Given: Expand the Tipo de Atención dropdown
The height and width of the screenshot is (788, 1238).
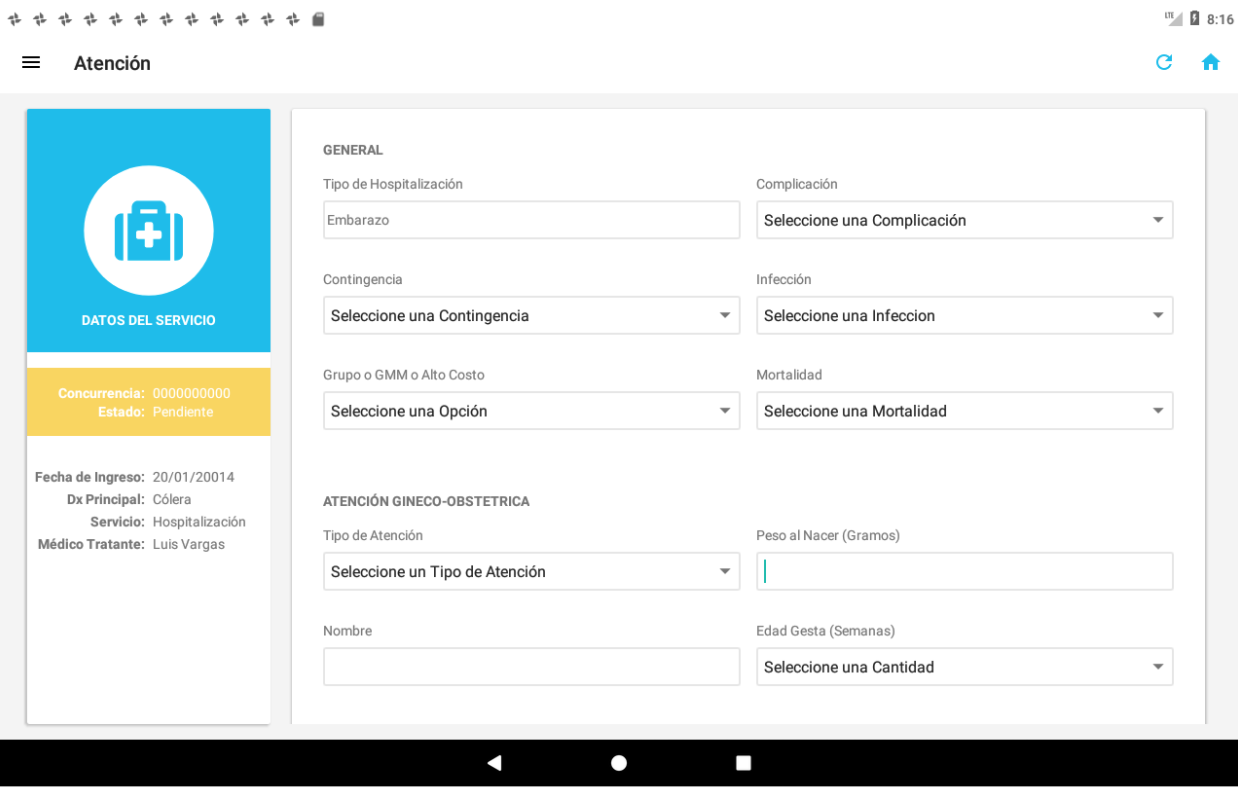Looking at the screenshot, I should point(531,572).
